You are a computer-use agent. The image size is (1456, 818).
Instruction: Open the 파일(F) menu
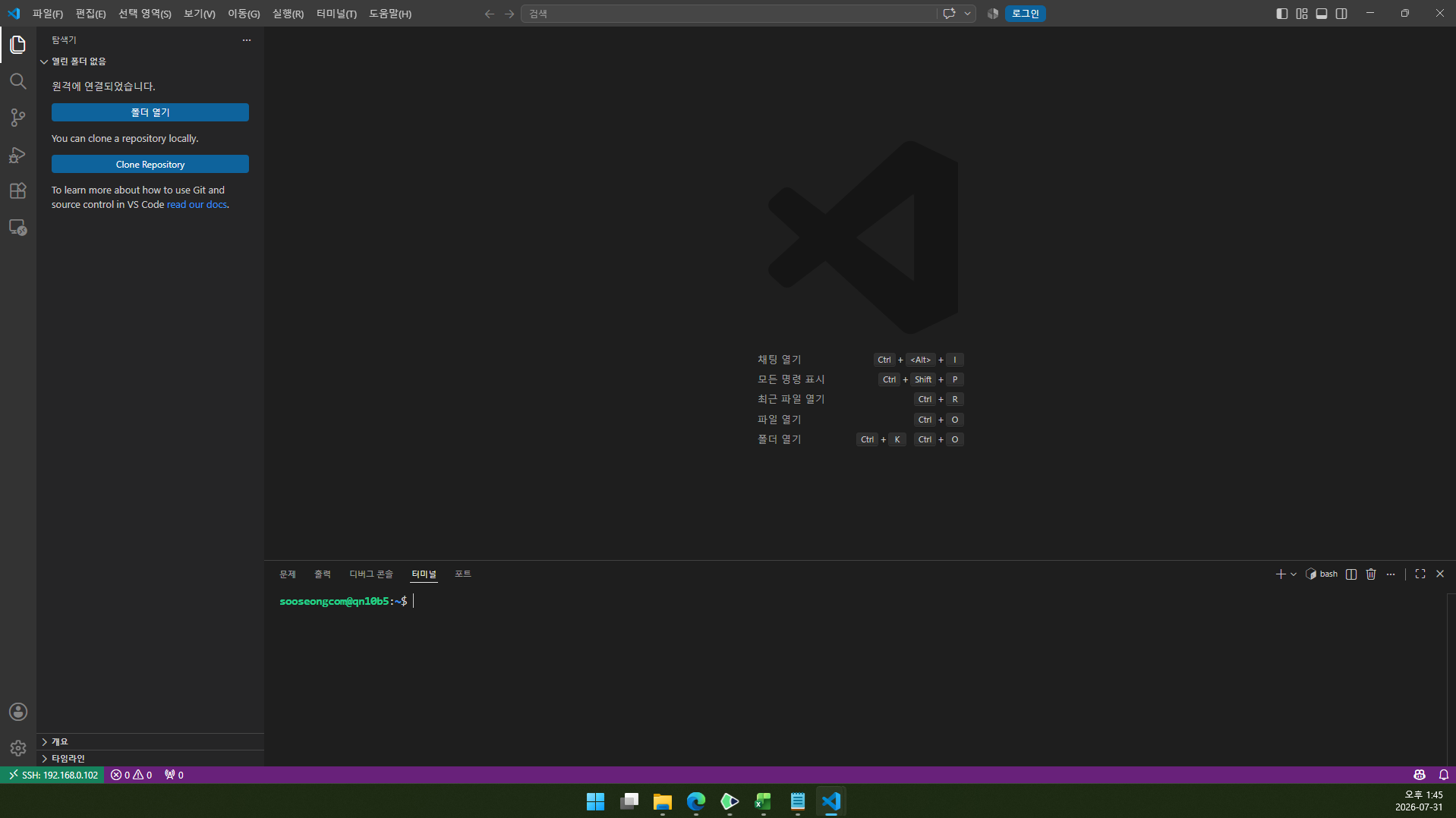[x=48, y=14]
